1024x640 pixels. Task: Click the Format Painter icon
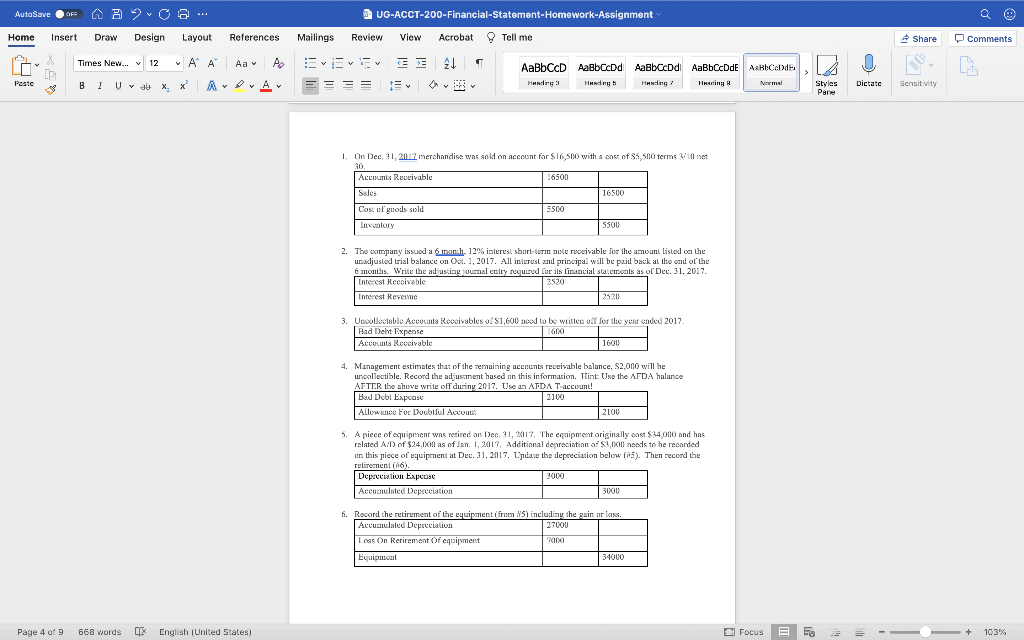[50, 90]
